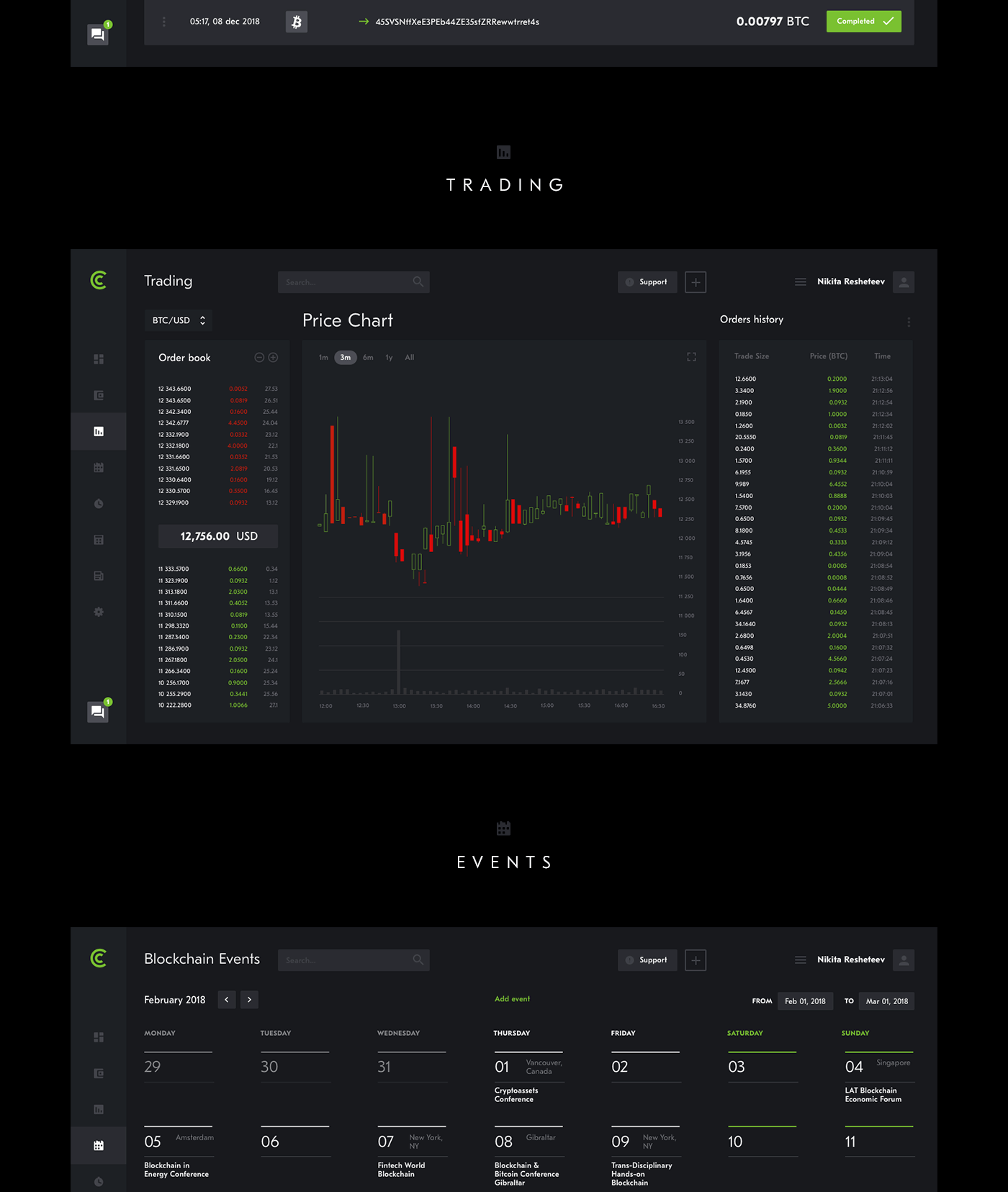The width and height of the screenshot is (1008, 1192).
Task: Click the Support button on the Trading screen
Action: [647, 282]
